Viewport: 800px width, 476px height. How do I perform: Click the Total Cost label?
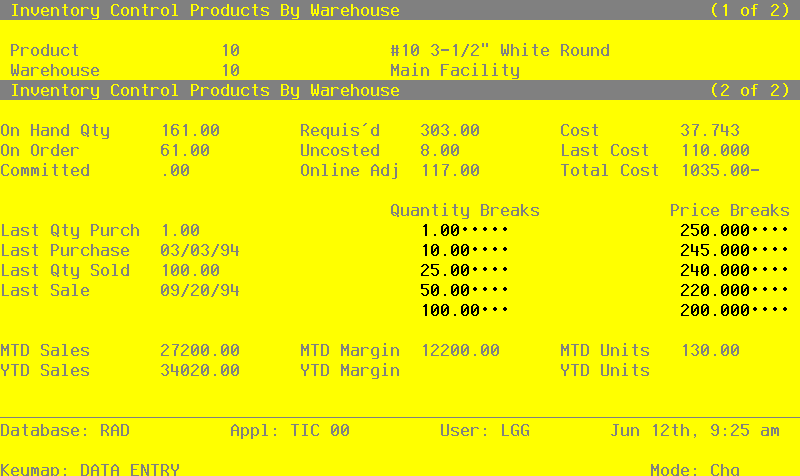pos(610,170)
